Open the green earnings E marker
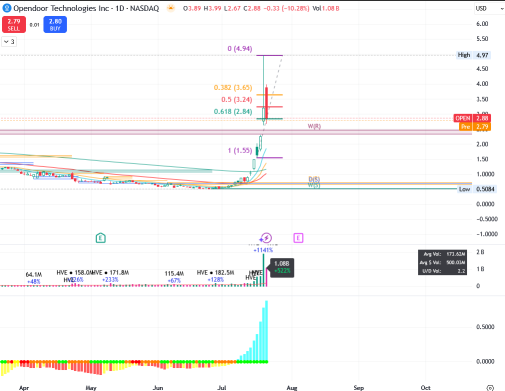This screenshot has height=391, width=505. point(101,238)
